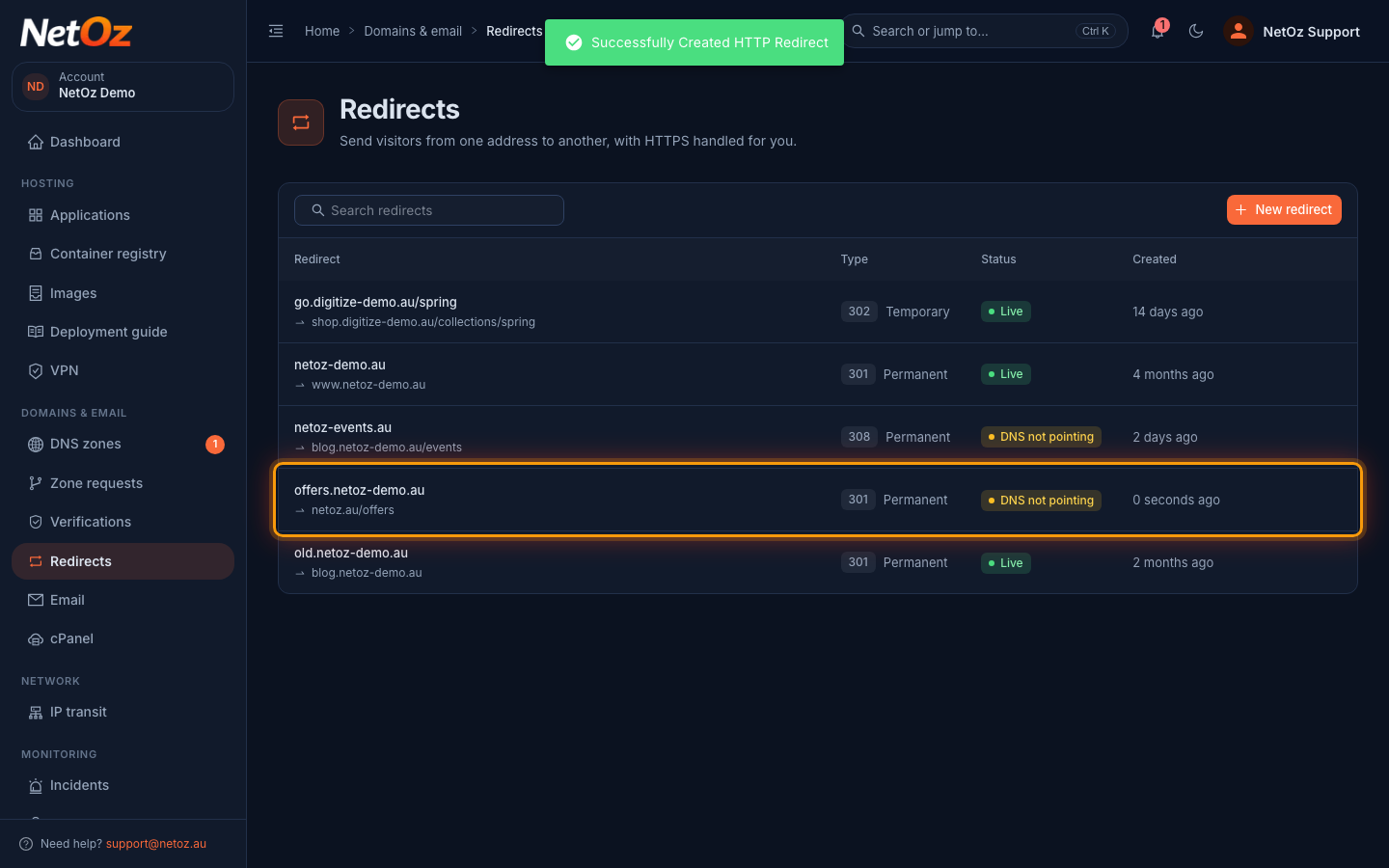Open the old.netoz-demo.au redirect row
Viewport: 1389px width, 868px height.
[818, 562]
